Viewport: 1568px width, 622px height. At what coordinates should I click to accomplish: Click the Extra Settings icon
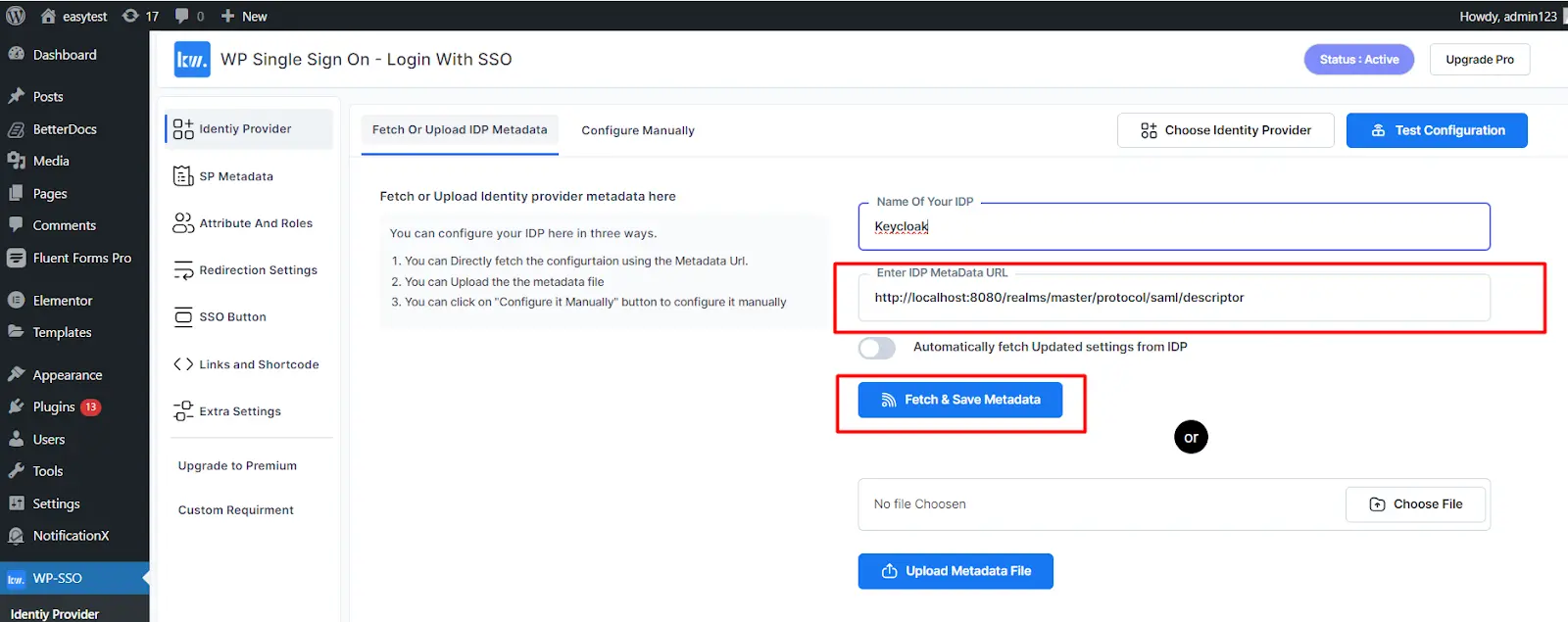pos(183,411)
